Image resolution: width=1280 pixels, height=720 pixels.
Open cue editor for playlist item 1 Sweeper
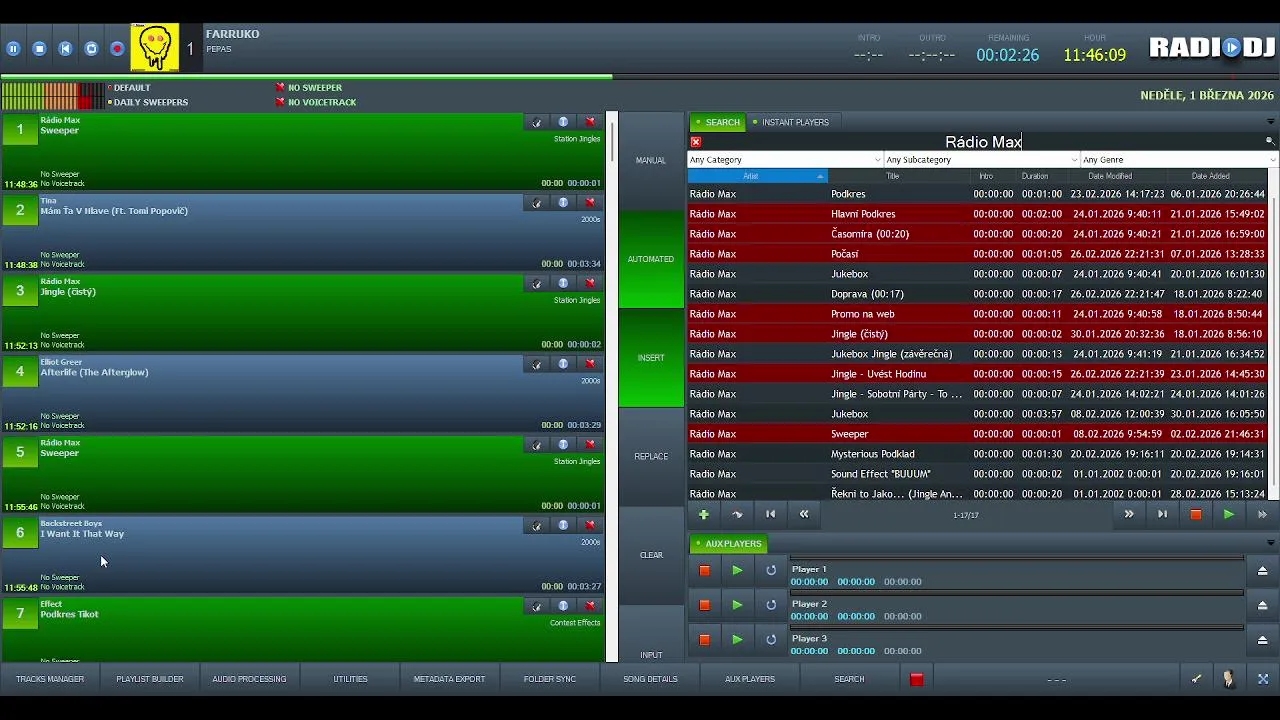pyautogui.click(x=537, y=122)
